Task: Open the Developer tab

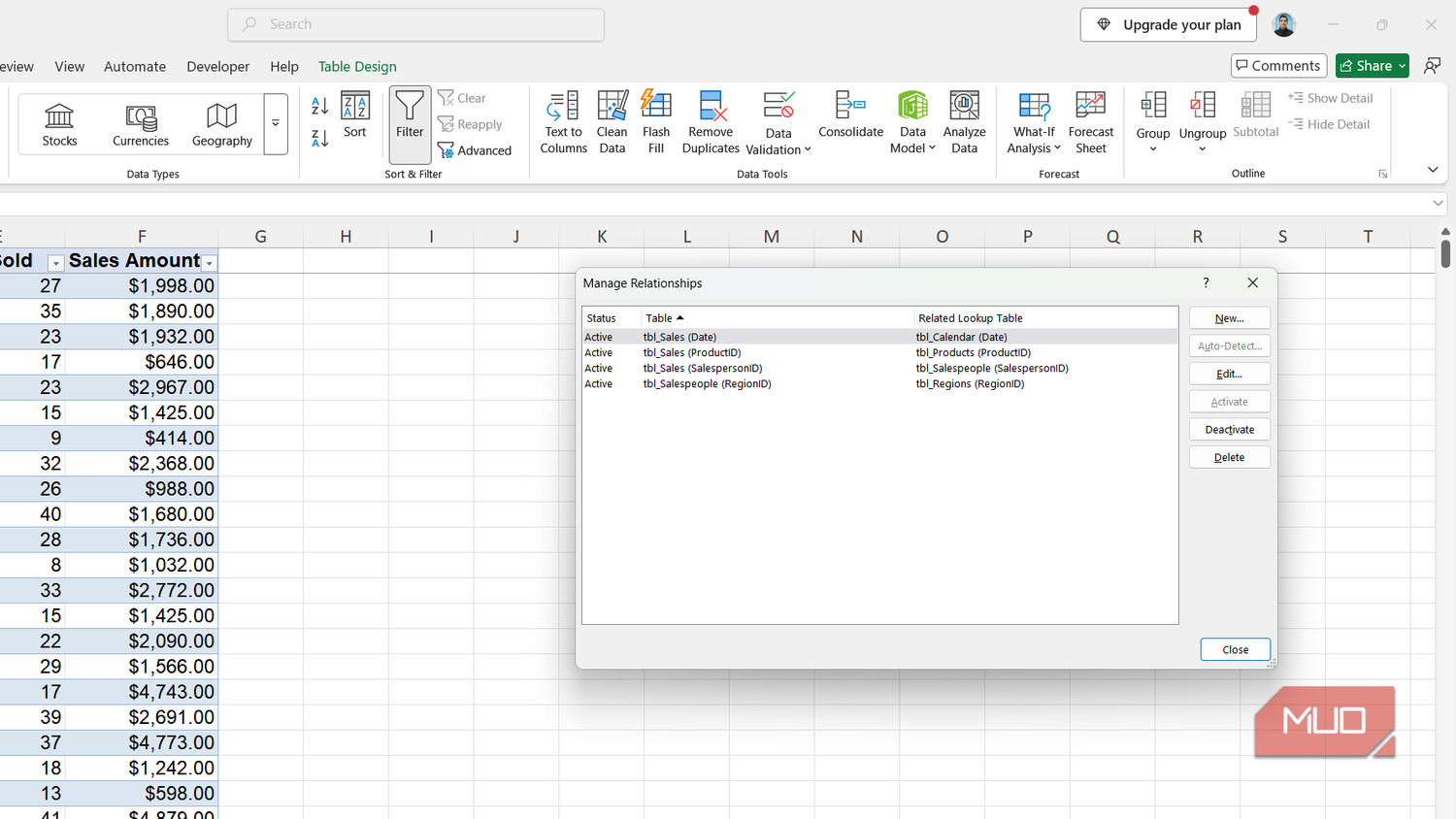Action: tap(218, 66)
